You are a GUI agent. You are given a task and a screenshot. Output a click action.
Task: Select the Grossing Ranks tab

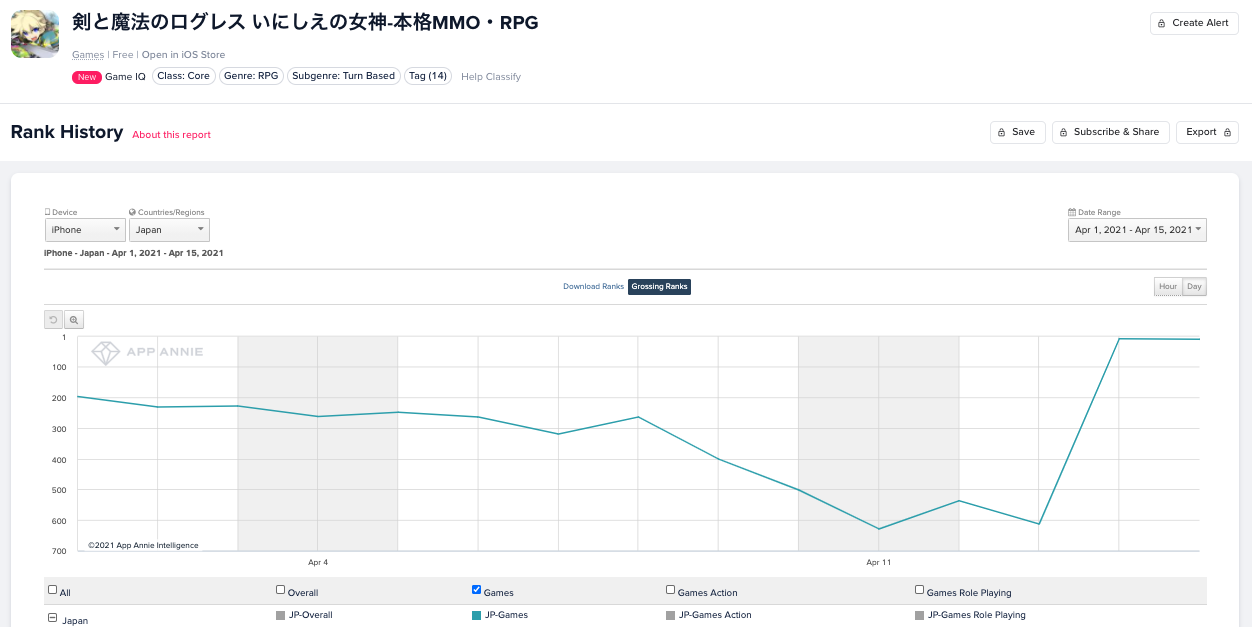[x=659, y=287]
